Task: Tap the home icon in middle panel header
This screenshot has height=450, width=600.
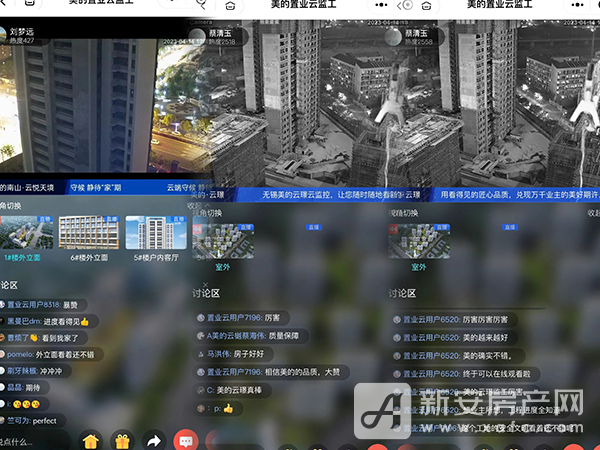Action: (230, 6)
